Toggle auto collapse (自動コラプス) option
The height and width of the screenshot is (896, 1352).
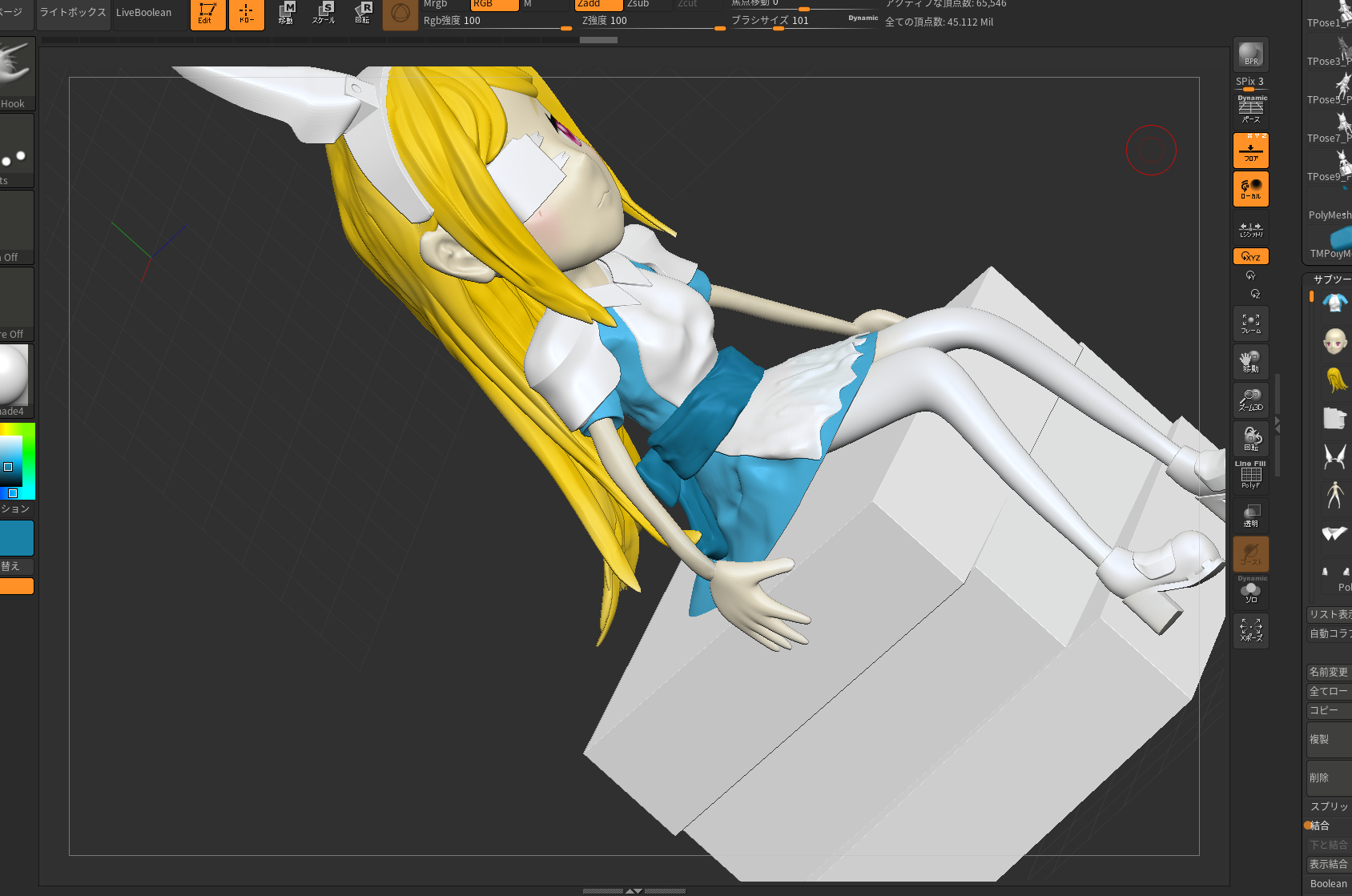click(x=1330, y=633)
